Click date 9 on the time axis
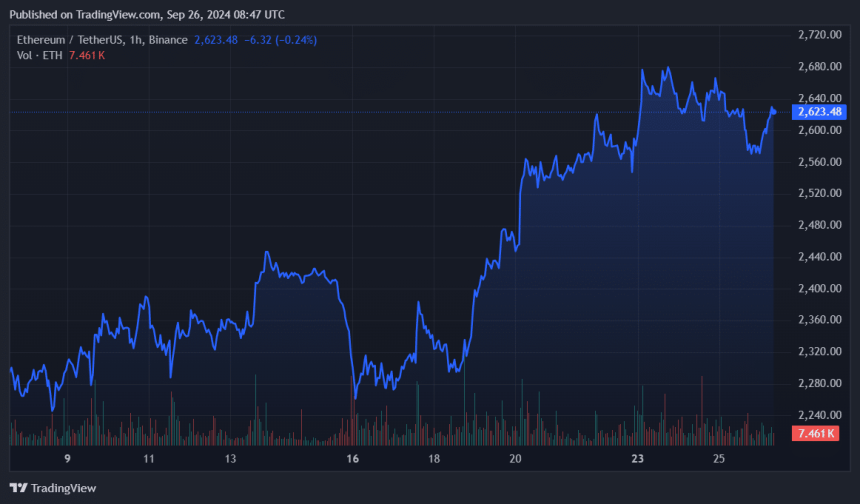Image resolution: width=860 pixels, height=504 pixels. pyautogui.click(x=67, y=458)
